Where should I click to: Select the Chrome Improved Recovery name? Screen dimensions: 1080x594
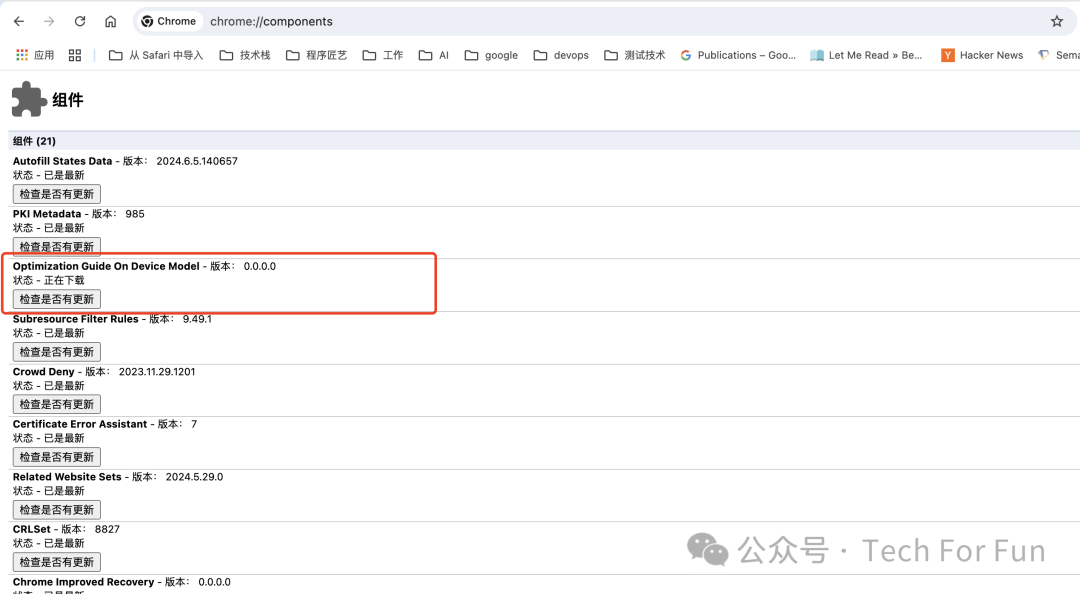(x=83, y=582)
